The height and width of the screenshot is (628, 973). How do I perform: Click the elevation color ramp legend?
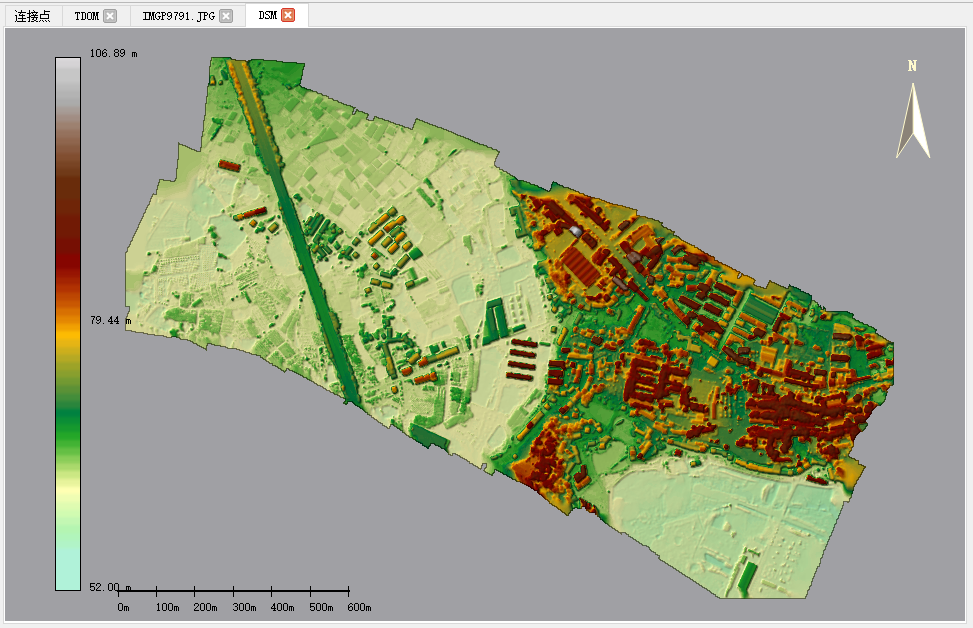(x=68, y=323)
